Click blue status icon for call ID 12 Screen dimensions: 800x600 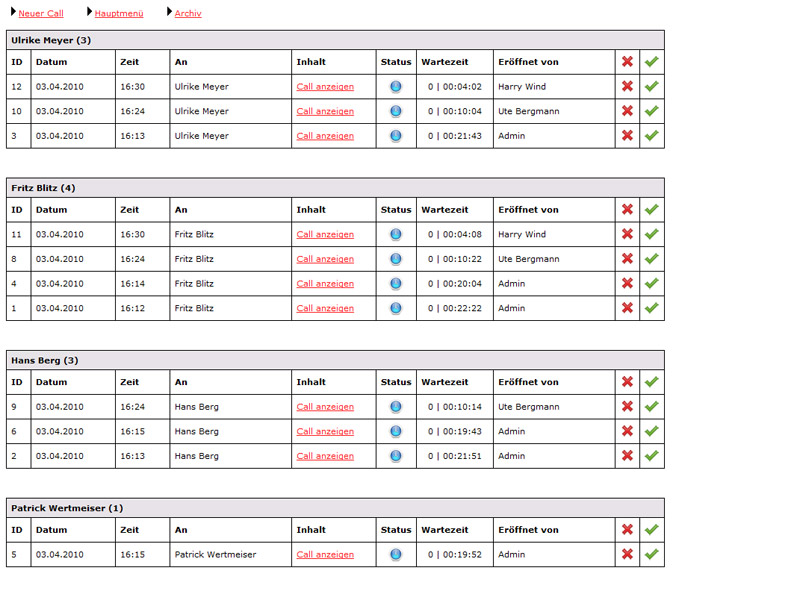click(396, 87)
